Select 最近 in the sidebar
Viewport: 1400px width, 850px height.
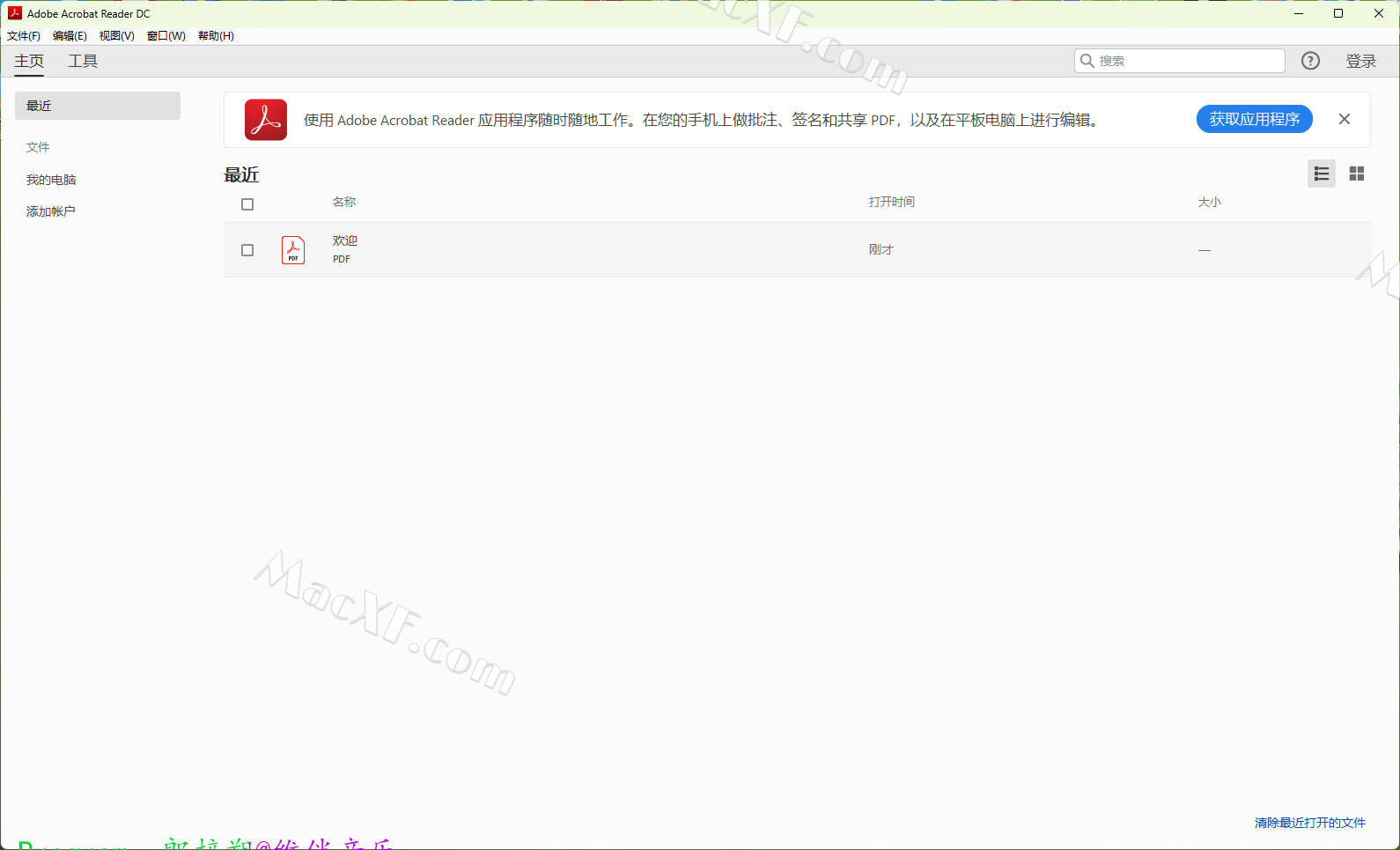click(x=98, y=106)
